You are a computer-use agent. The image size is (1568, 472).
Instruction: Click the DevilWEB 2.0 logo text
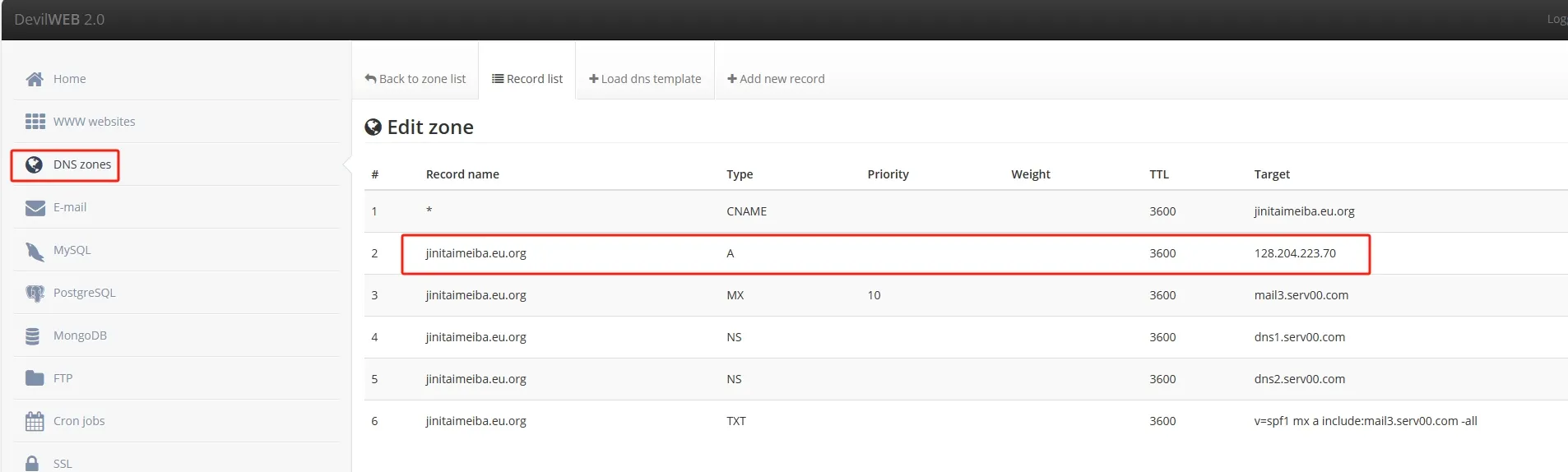pos(59,20)
